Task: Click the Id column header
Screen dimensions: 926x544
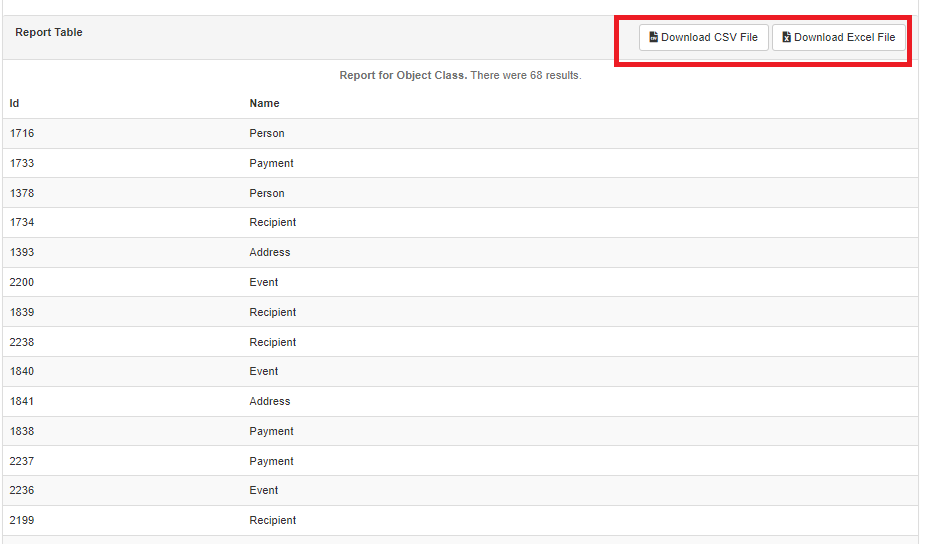Action: click(15, 103)
